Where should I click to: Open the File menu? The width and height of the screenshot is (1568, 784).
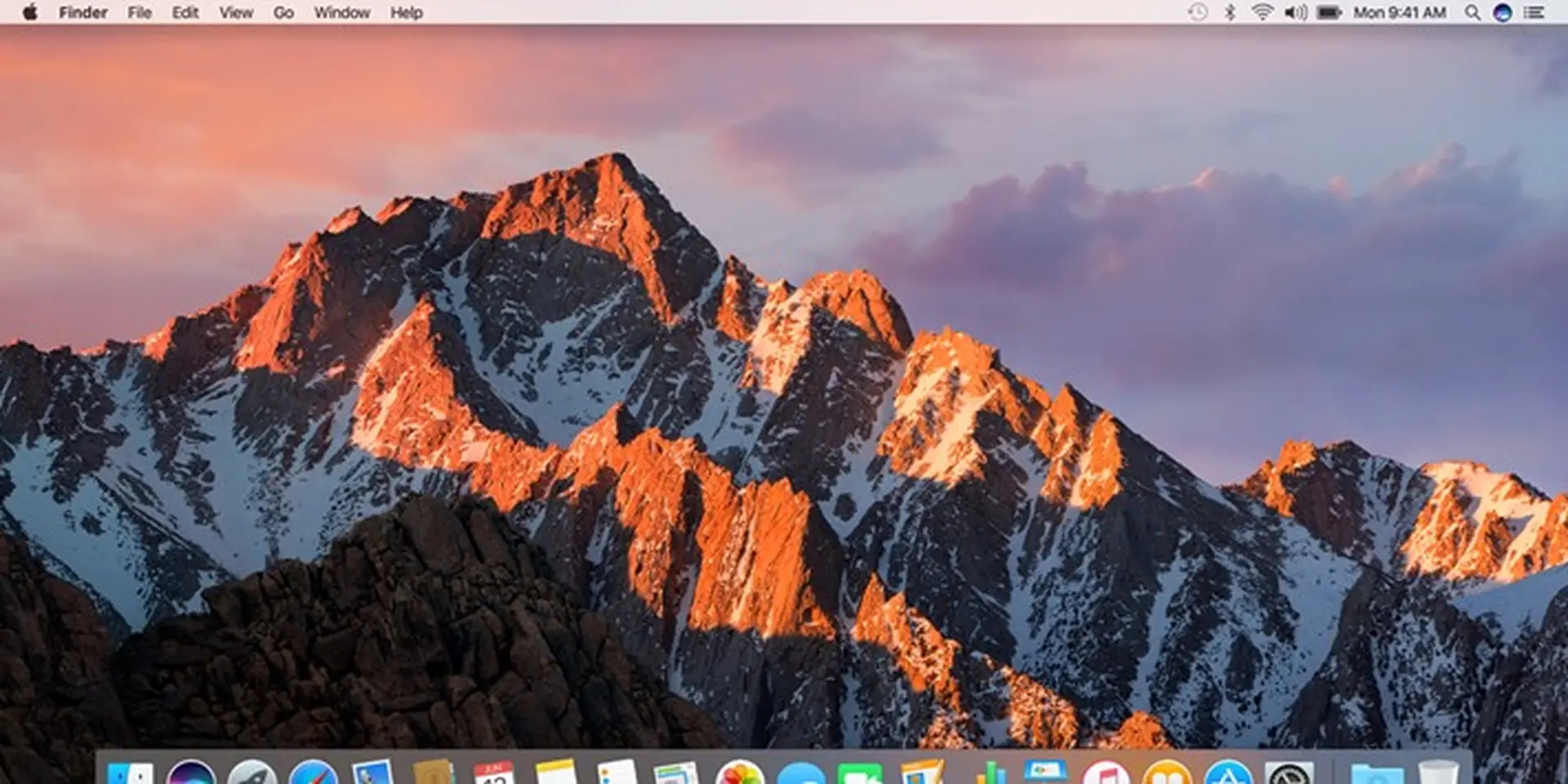click(x=139, y=12)
